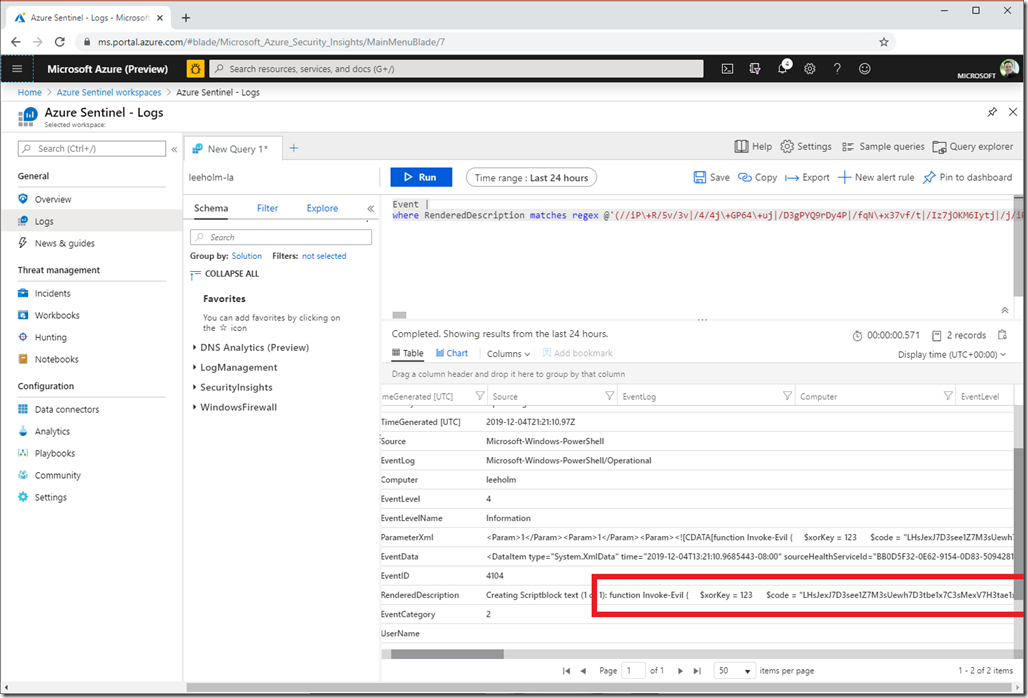Click the schema Search field
This screenshot has height=698, width=1028.
pos(281,237)
